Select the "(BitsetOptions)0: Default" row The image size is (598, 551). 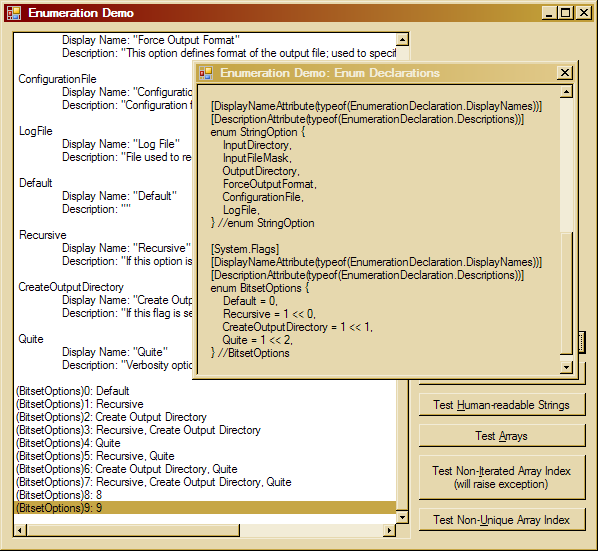(206, 391)
